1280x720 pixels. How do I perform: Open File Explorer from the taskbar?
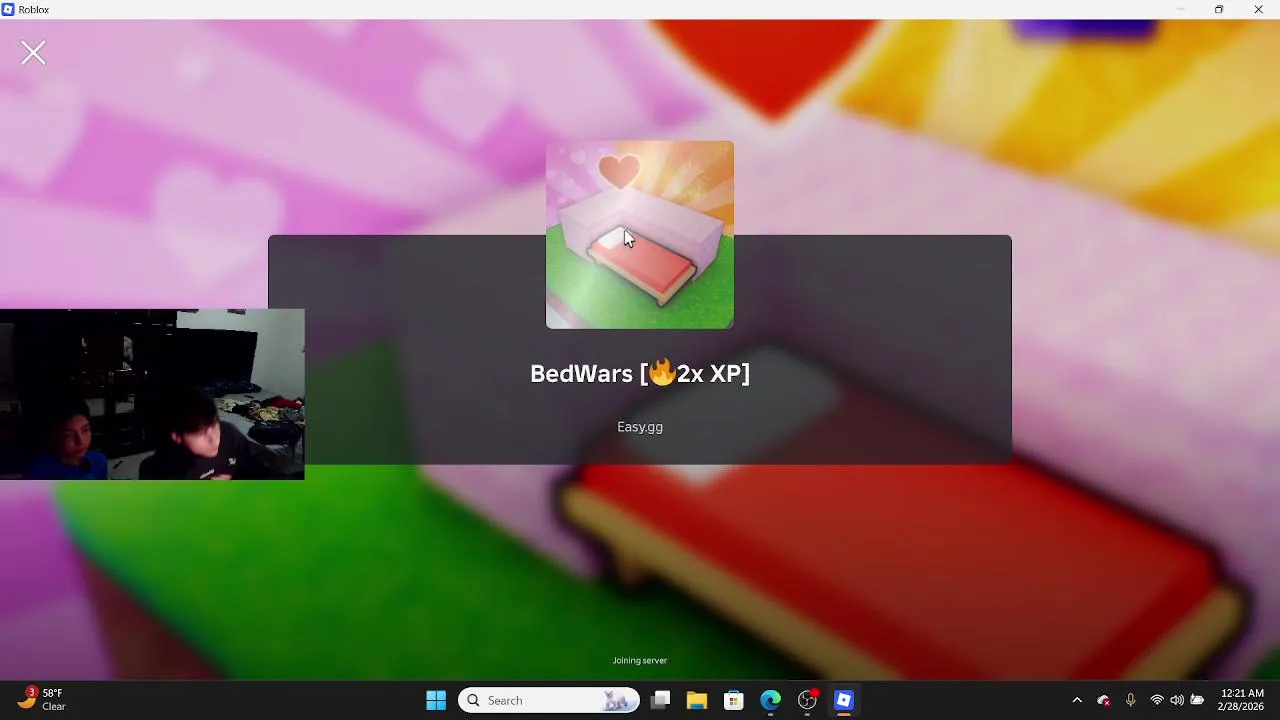tap(697, 700)
